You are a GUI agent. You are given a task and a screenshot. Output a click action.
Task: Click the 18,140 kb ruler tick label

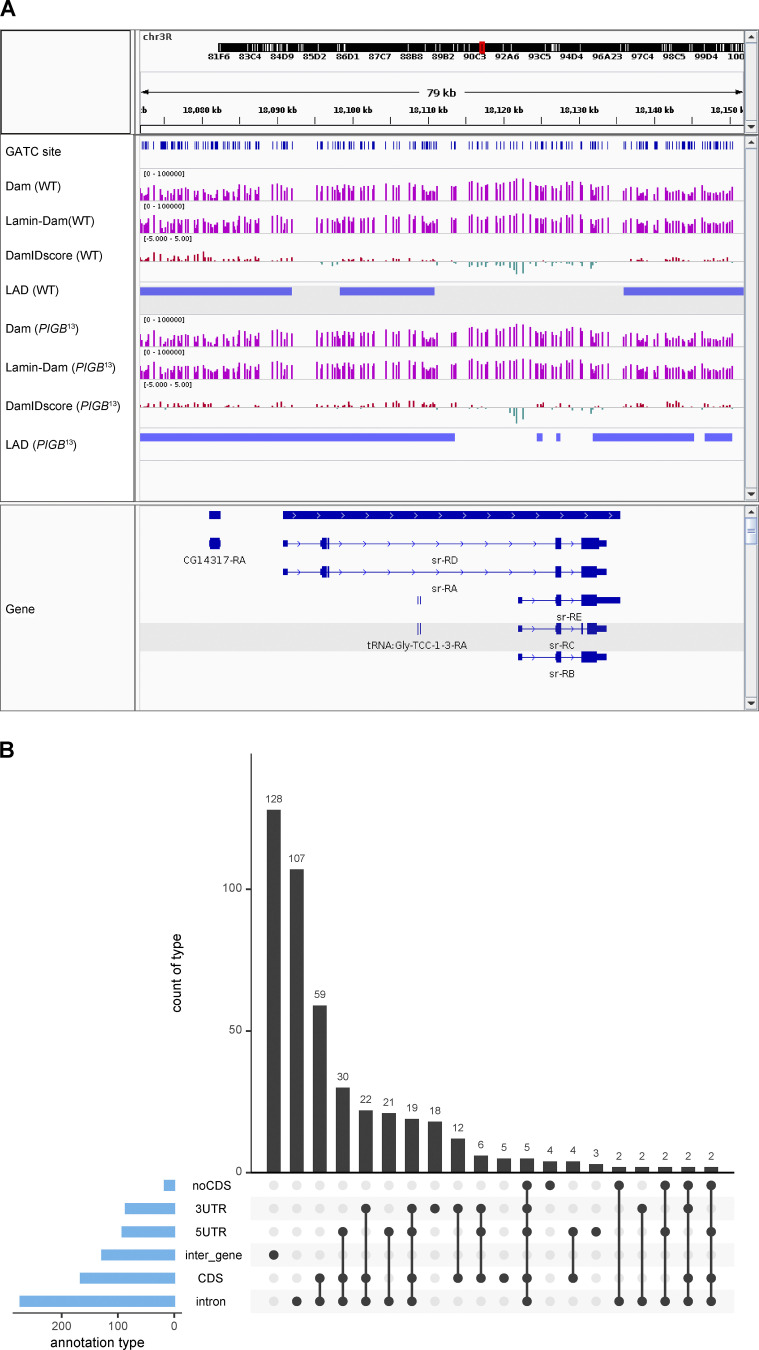pyautogui.click(x=653, y=110)
